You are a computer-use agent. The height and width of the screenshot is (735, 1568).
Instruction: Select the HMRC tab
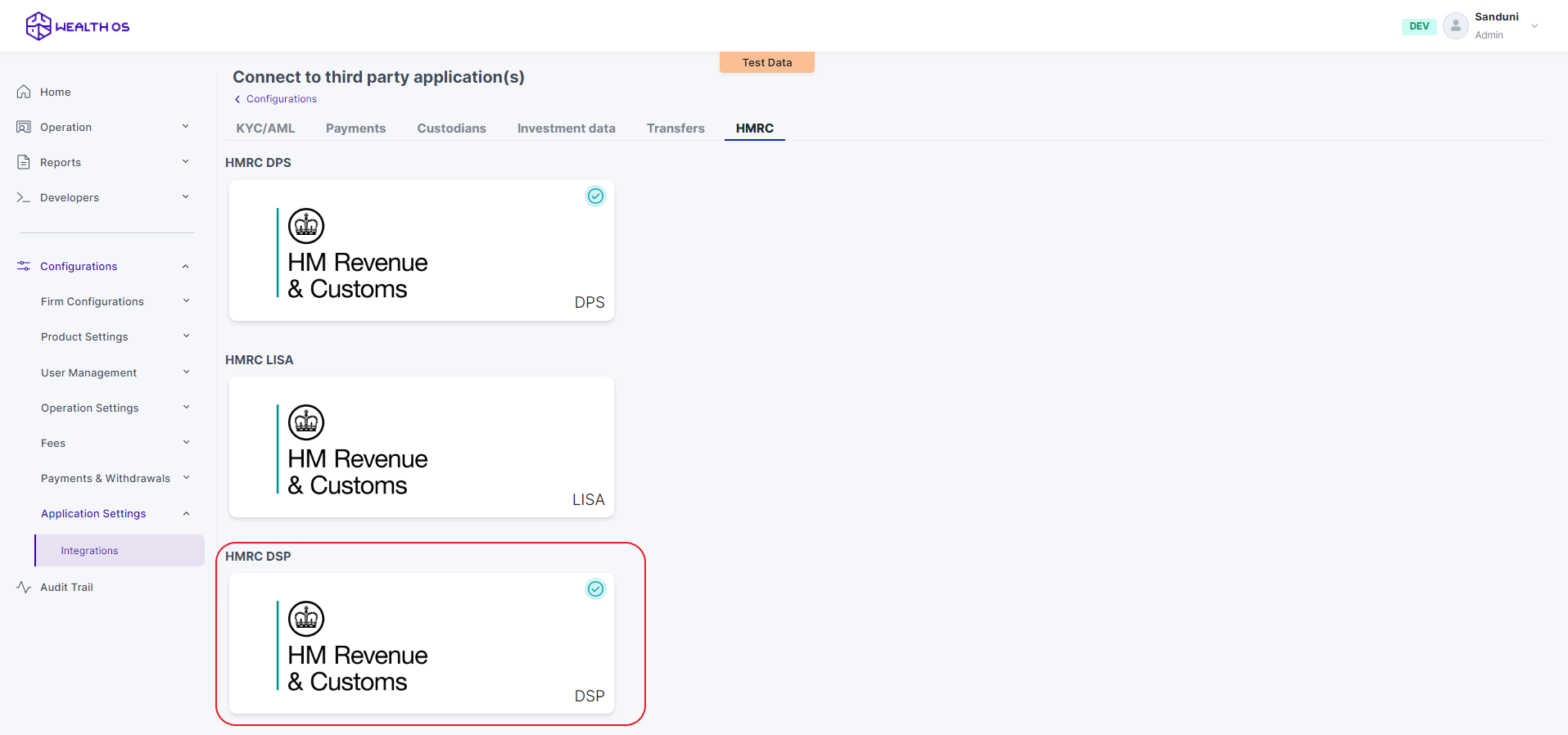point(754,129)
